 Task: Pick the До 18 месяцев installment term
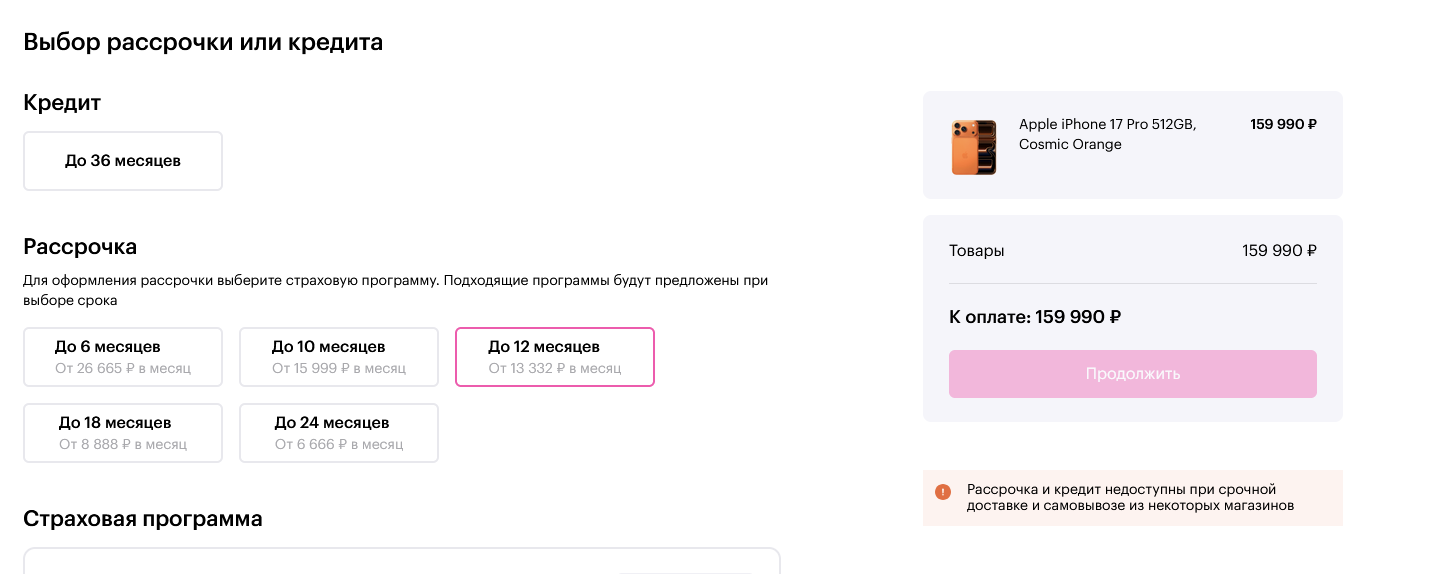[123, 433]
